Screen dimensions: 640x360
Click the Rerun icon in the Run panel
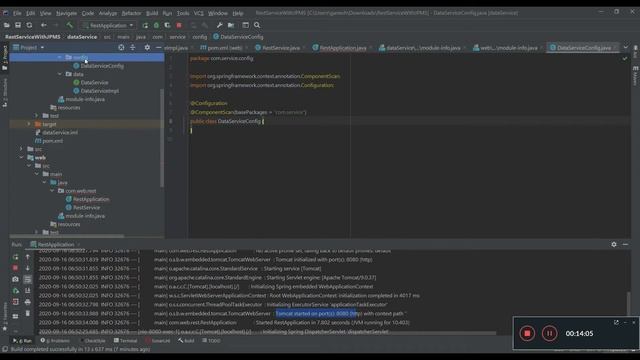(16, 257)
